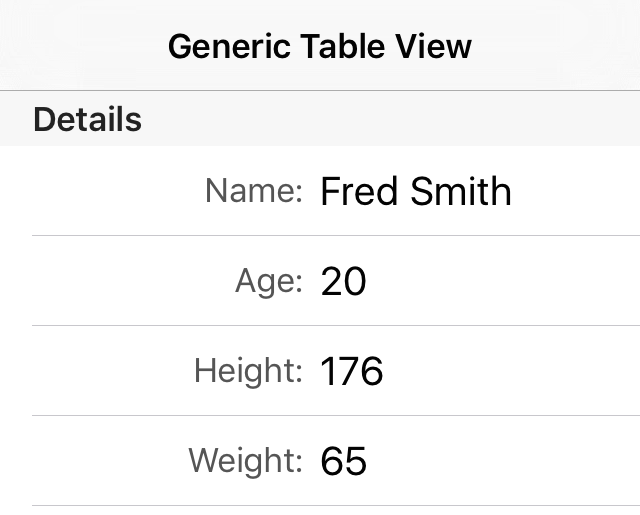
Task: Select the weight value 65
Action: click(344, 462)
